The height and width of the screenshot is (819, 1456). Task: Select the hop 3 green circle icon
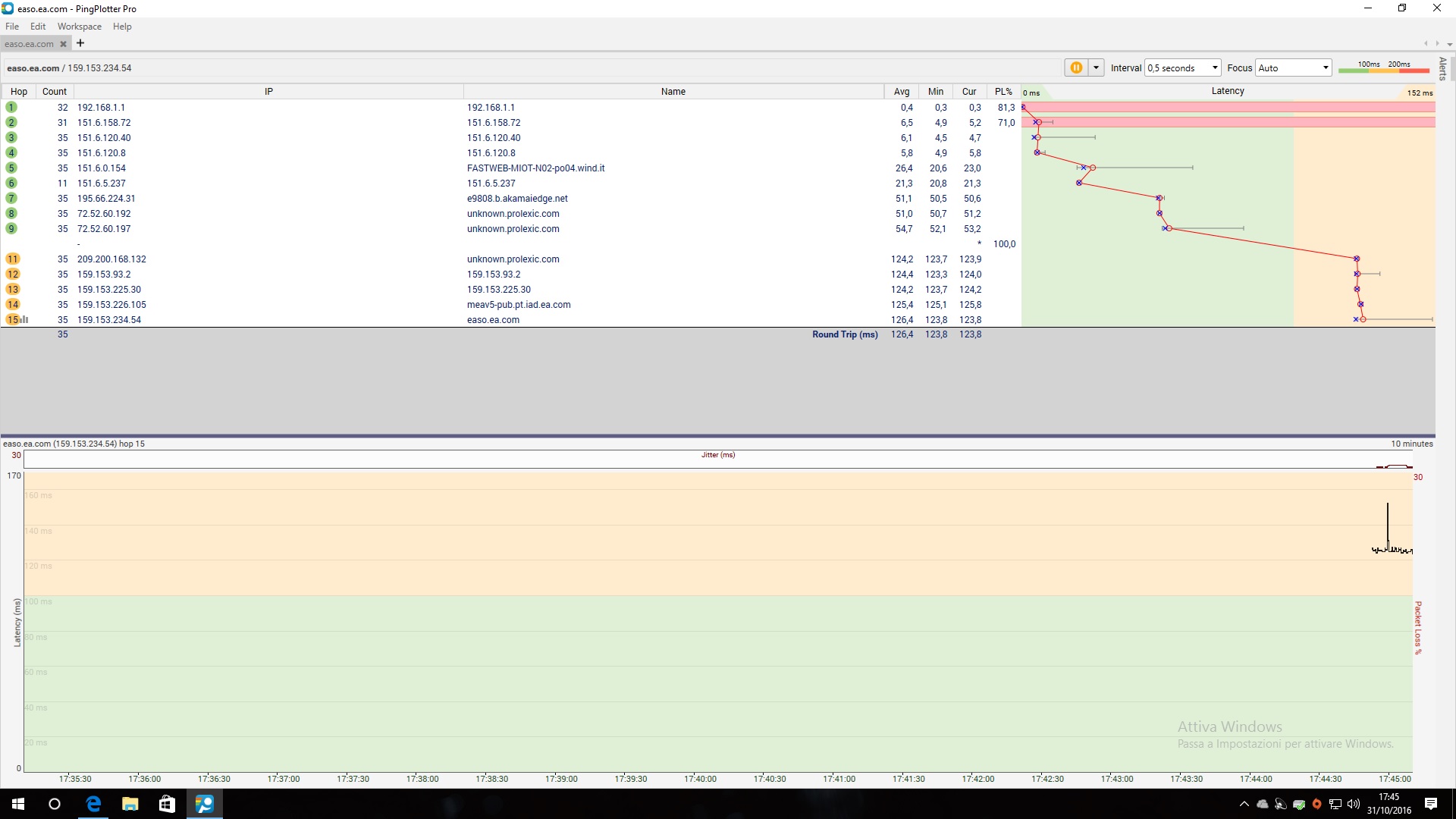click(11, 138)
